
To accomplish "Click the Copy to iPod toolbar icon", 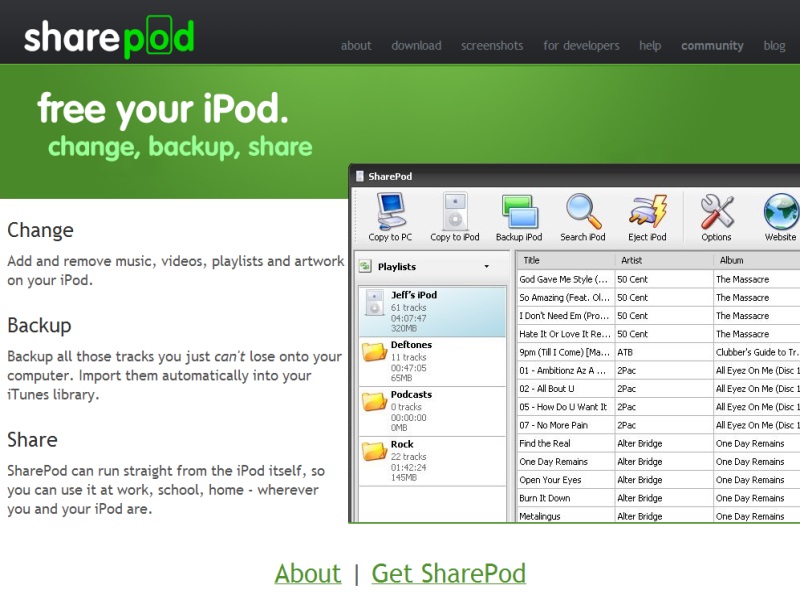I will coord(455,211).
